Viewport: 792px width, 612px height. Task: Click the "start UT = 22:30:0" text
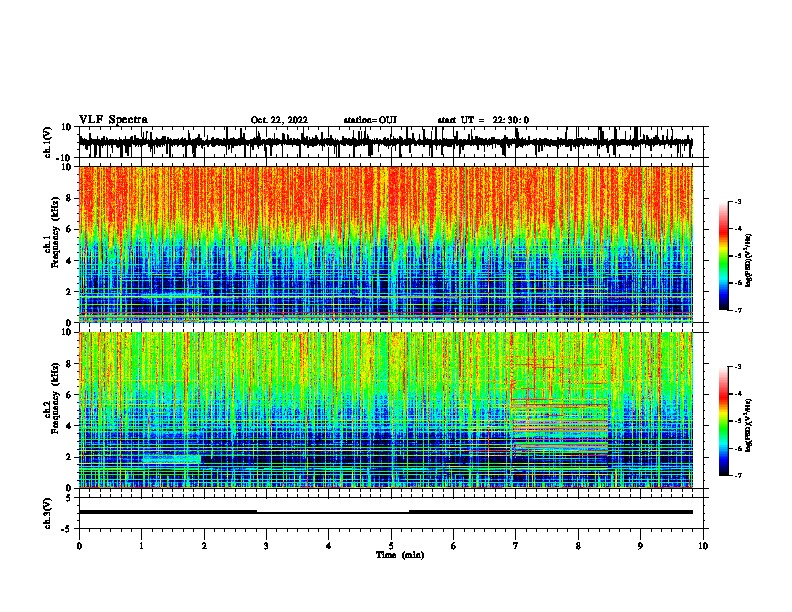(483, 120)
